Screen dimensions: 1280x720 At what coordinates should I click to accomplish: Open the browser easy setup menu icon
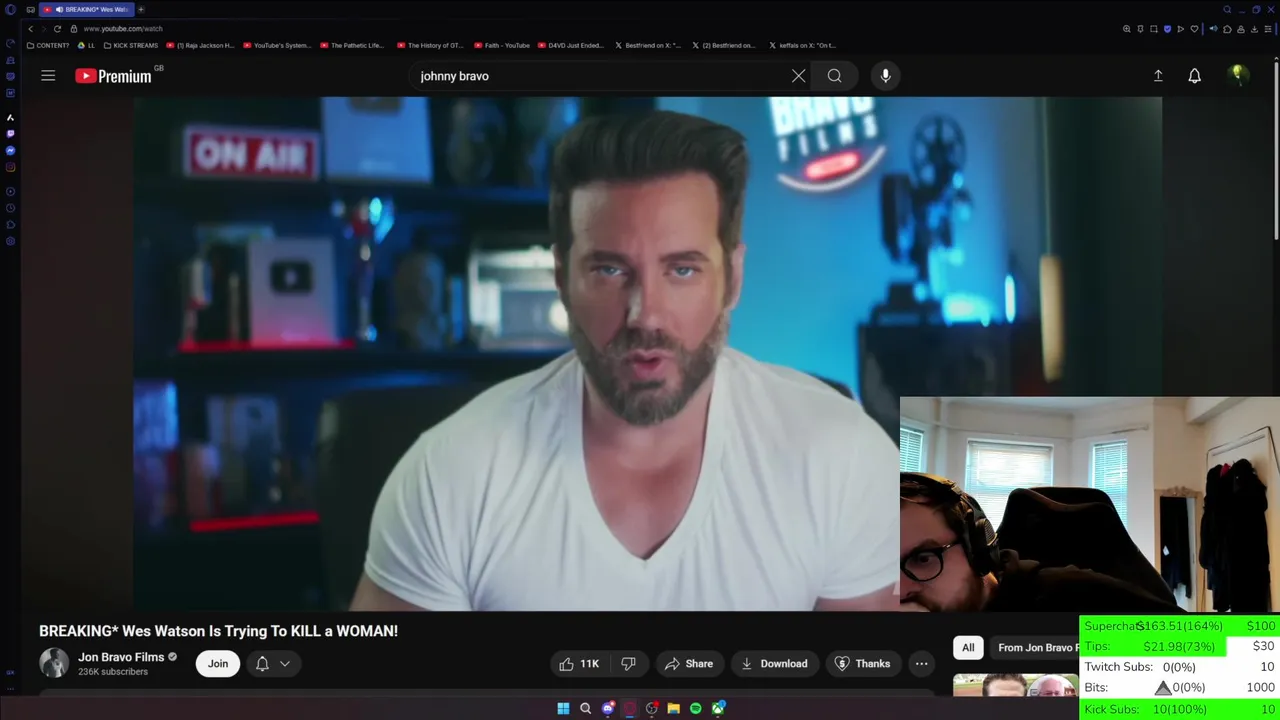point(1268,29)
